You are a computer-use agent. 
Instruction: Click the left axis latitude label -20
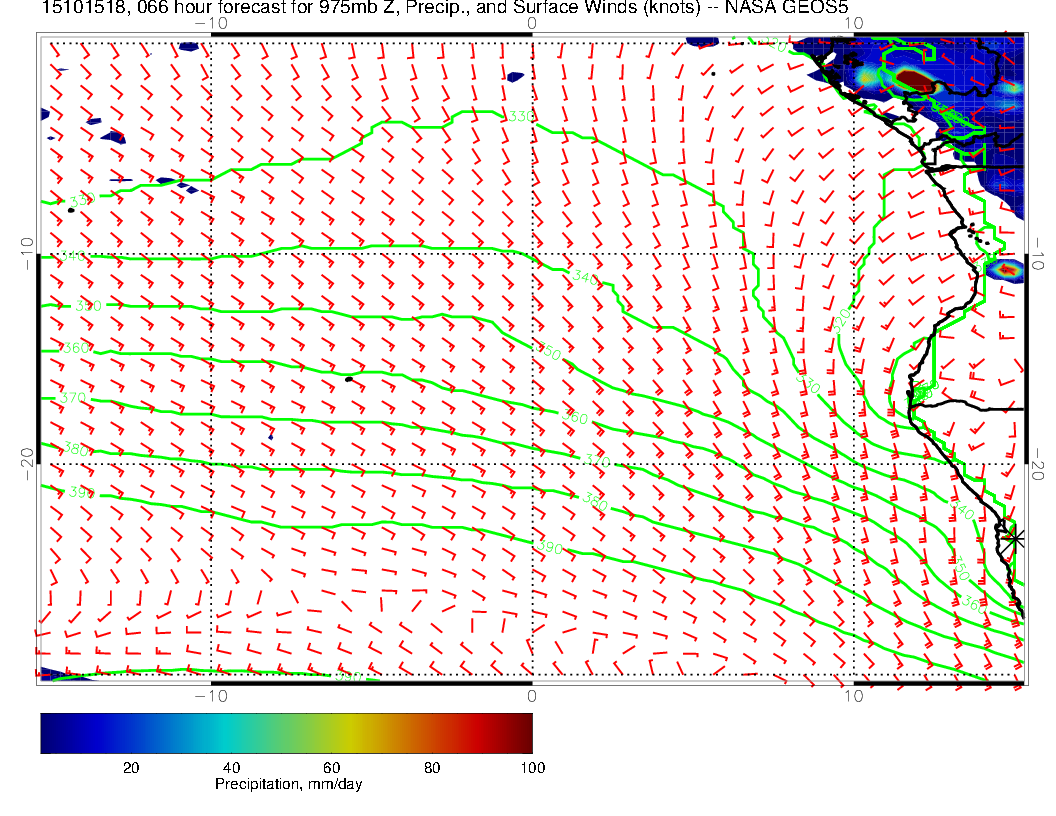pos(28,465)
